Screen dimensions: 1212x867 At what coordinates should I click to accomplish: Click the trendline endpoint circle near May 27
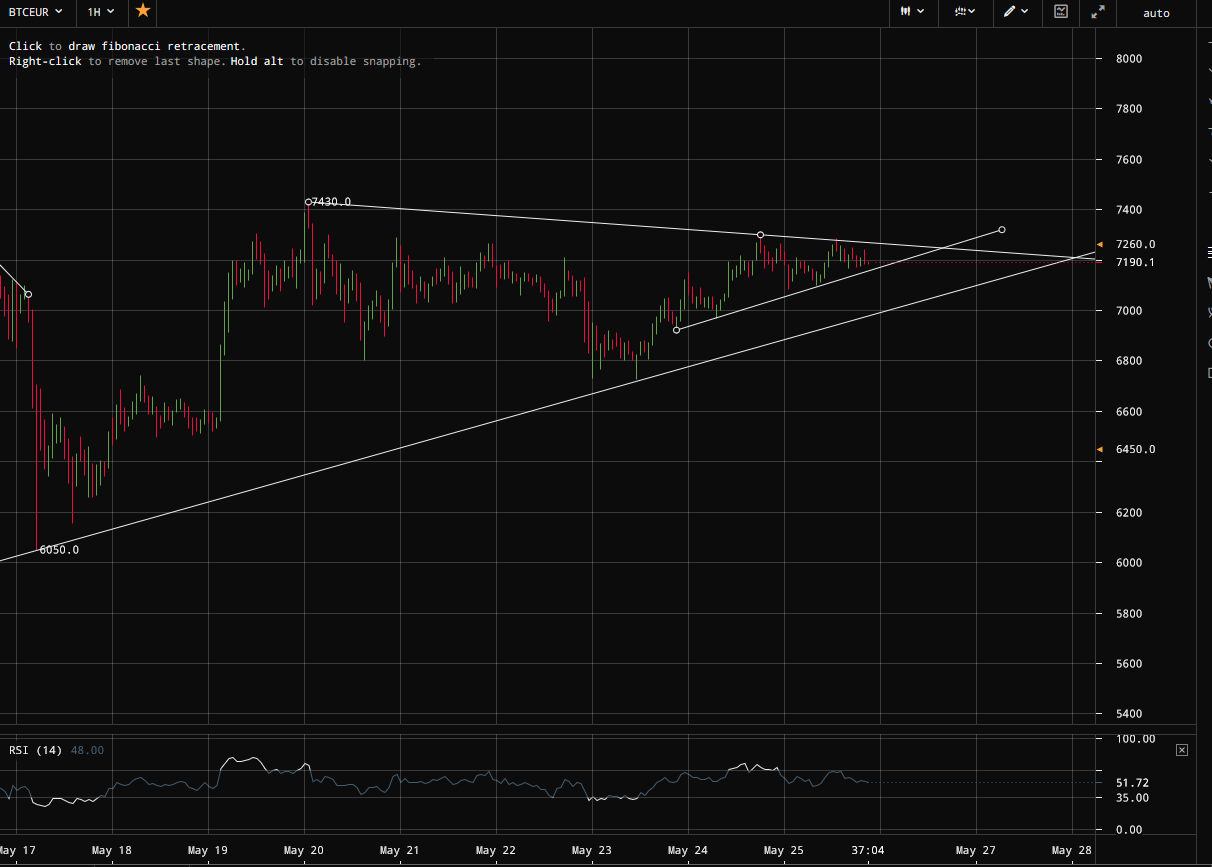(1002, 230)
